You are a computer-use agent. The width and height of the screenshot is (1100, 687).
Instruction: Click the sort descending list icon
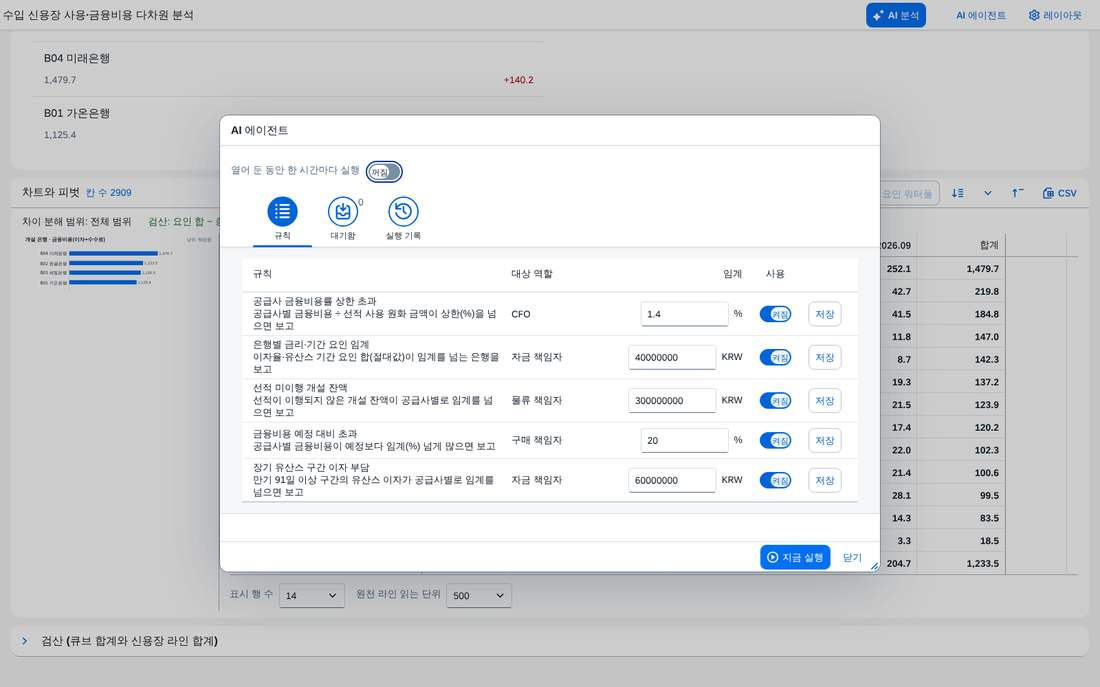pyautogui.click(x=958, y=193)
